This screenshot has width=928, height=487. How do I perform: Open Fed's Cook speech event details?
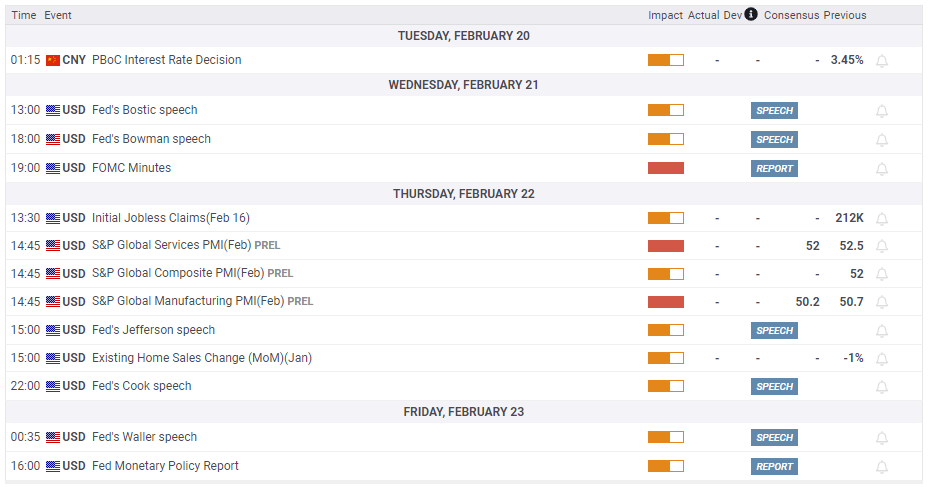click(141, 386)
